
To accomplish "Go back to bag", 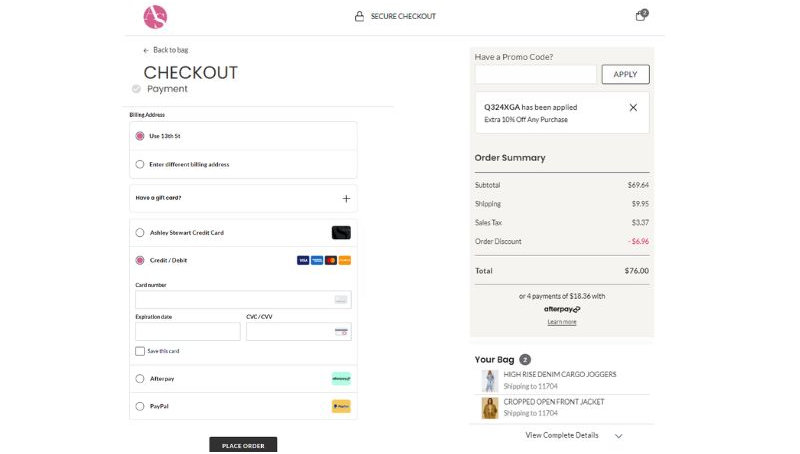I will click(166, 50).
